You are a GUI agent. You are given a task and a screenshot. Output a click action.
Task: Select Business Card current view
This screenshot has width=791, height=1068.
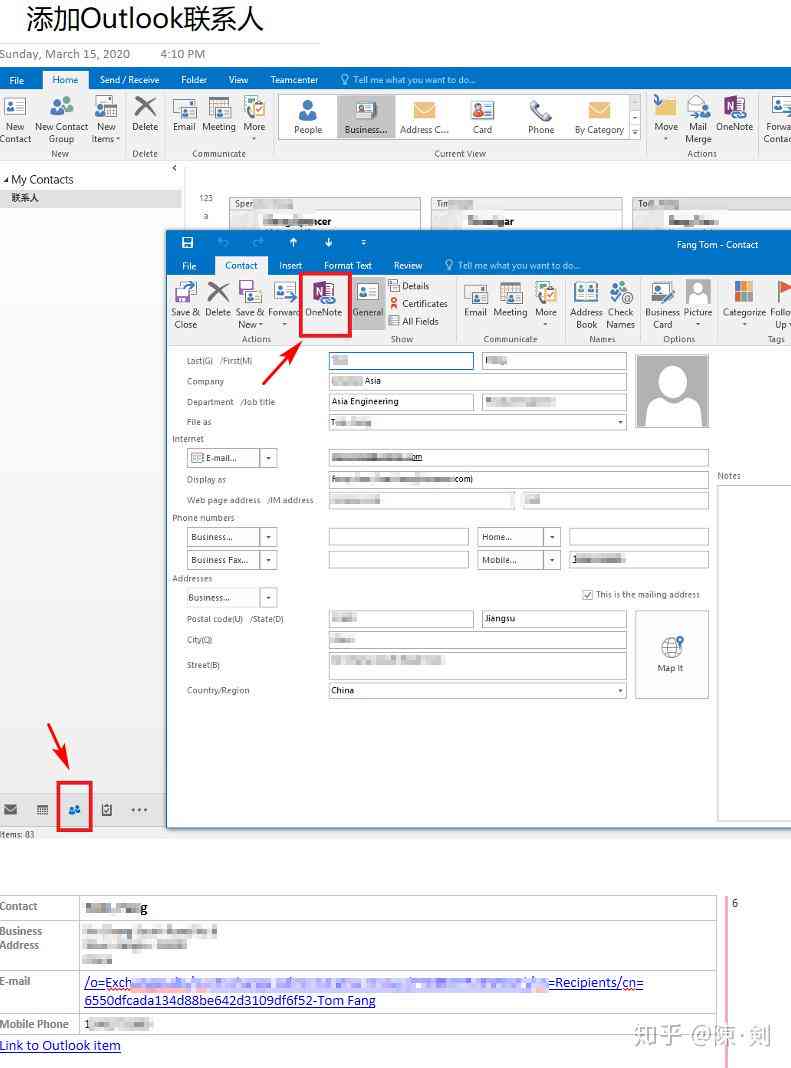click(366, 117)
